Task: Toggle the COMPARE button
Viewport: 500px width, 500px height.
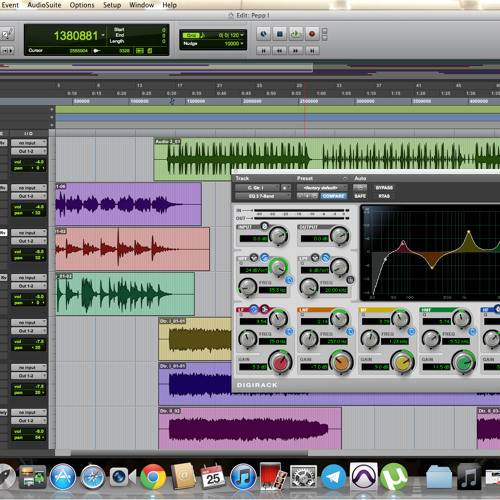Action: 333,196
